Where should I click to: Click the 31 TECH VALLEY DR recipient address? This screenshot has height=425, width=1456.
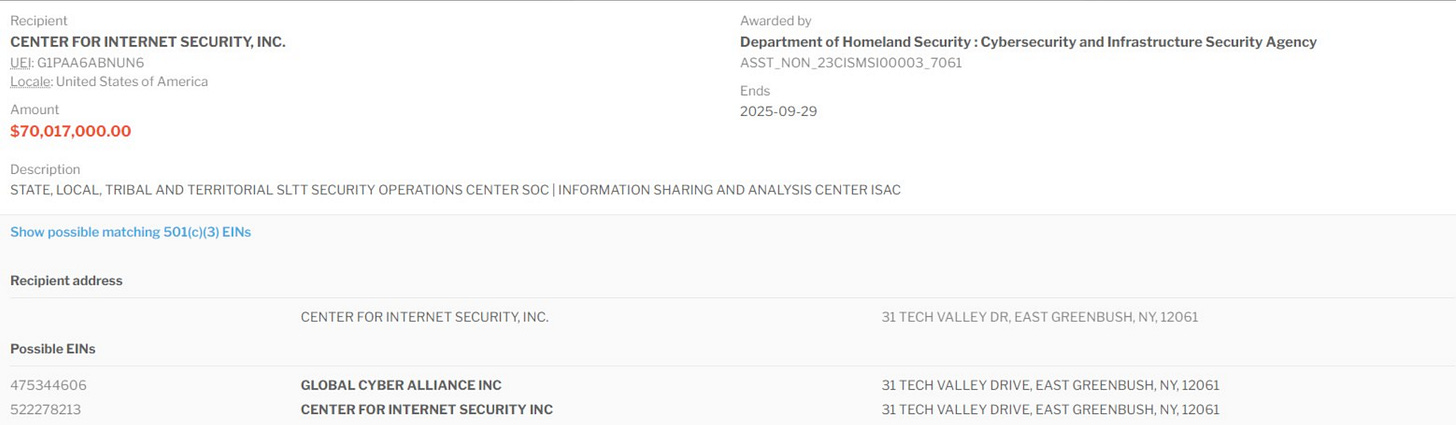click(1039, 317)
